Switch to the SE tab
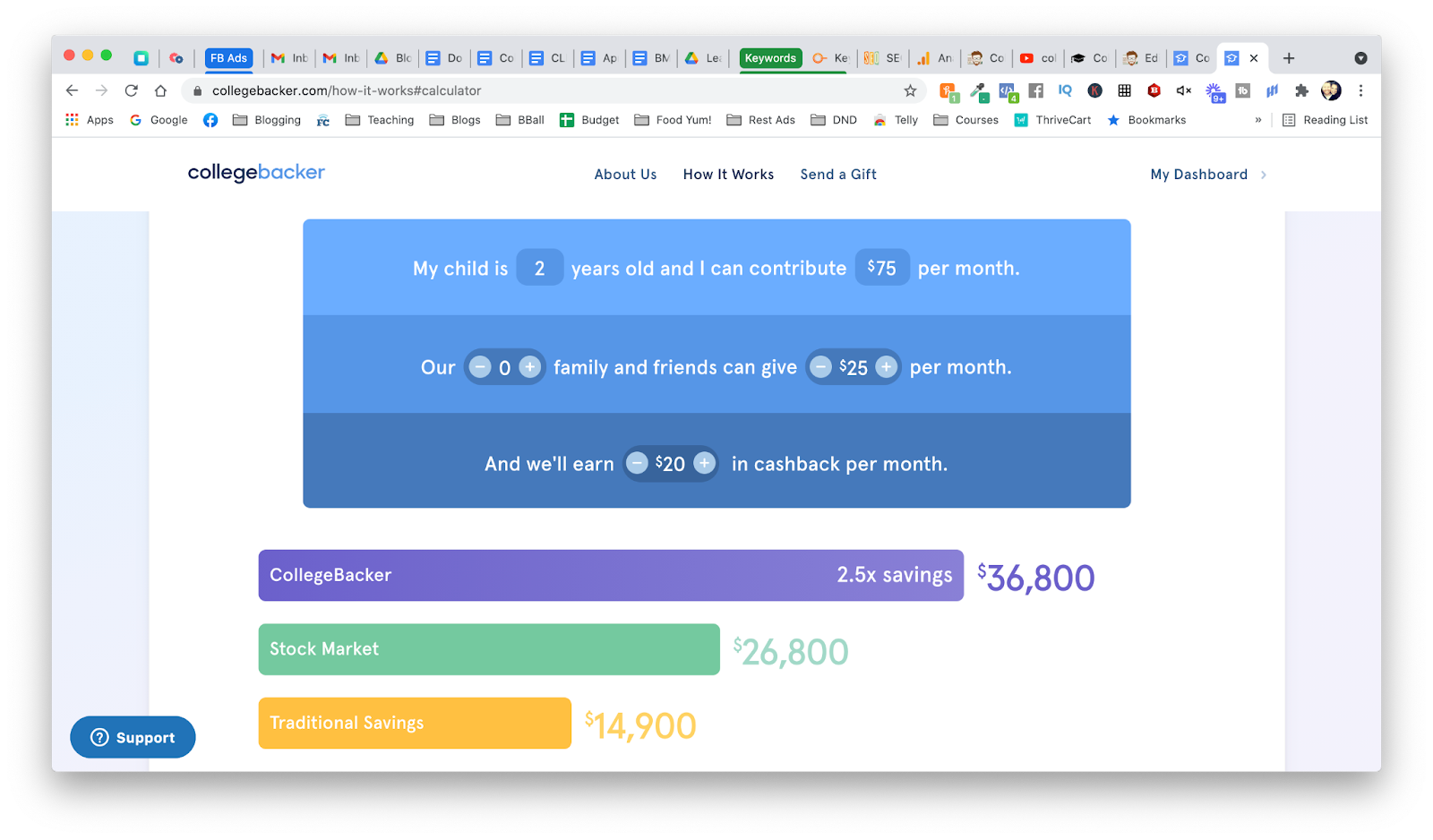 tap(883, 58)
